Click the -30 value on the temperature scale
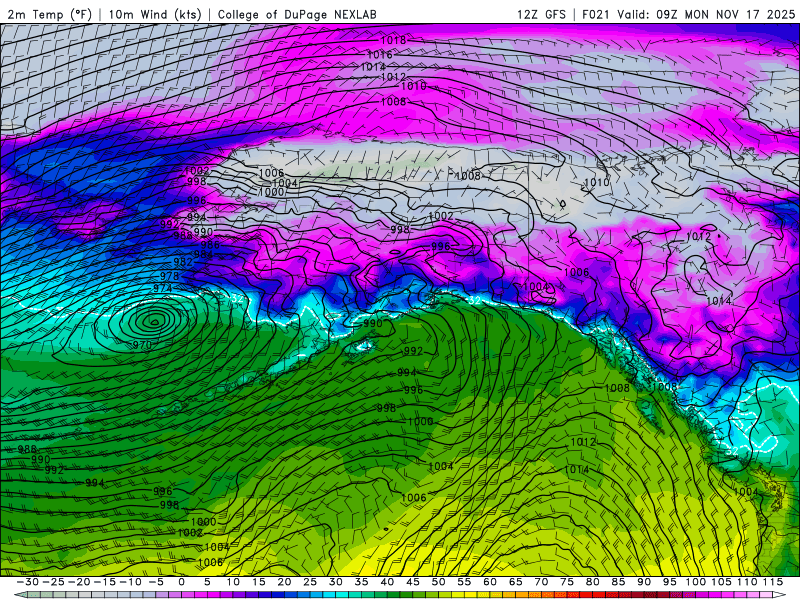Screen dimensions: 800x600 (x=28, y=582)
